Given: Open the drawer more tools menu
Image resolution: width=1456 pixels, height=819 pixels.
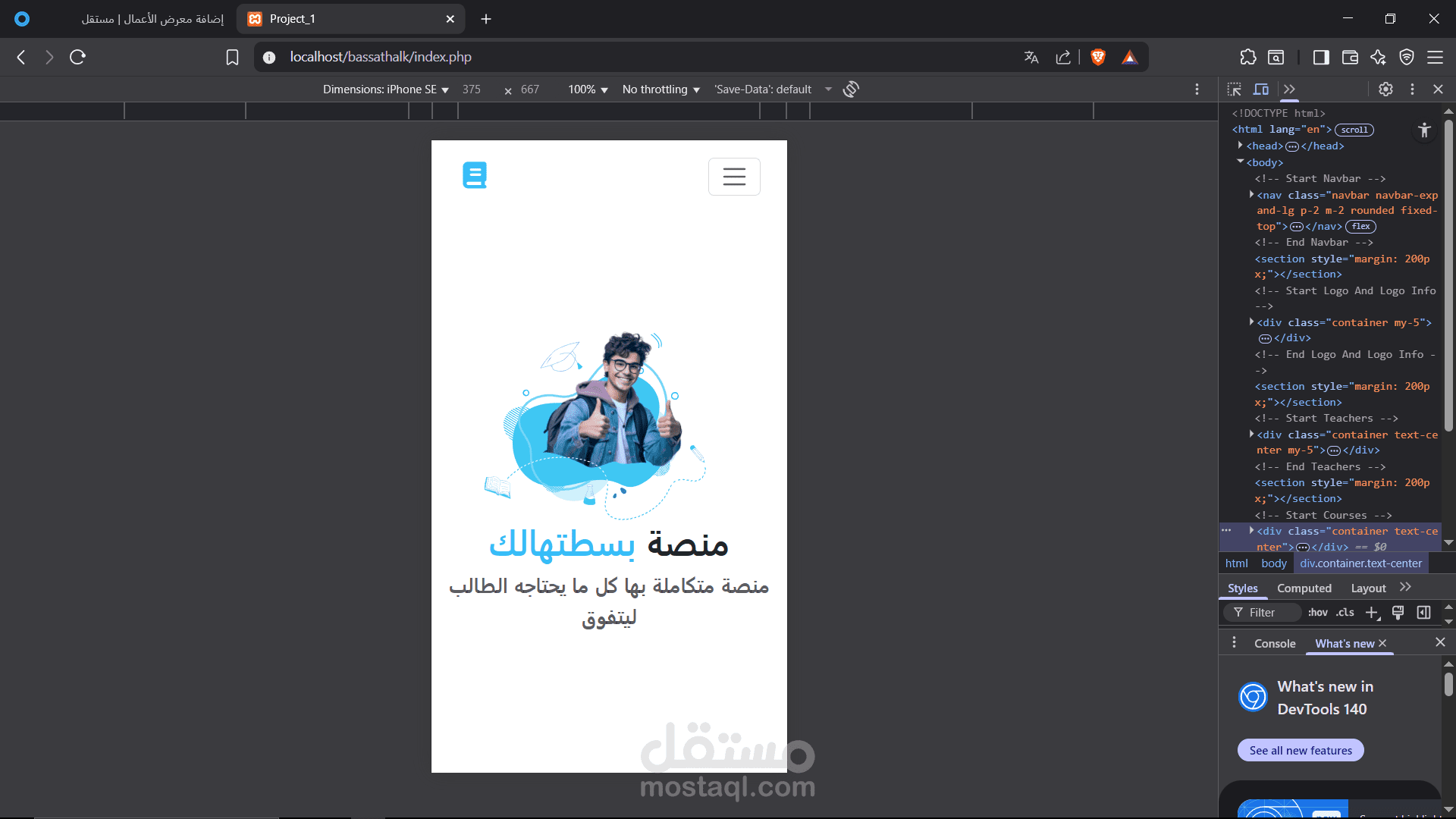Looking at the screenshot, I should tap(1235, 643).
